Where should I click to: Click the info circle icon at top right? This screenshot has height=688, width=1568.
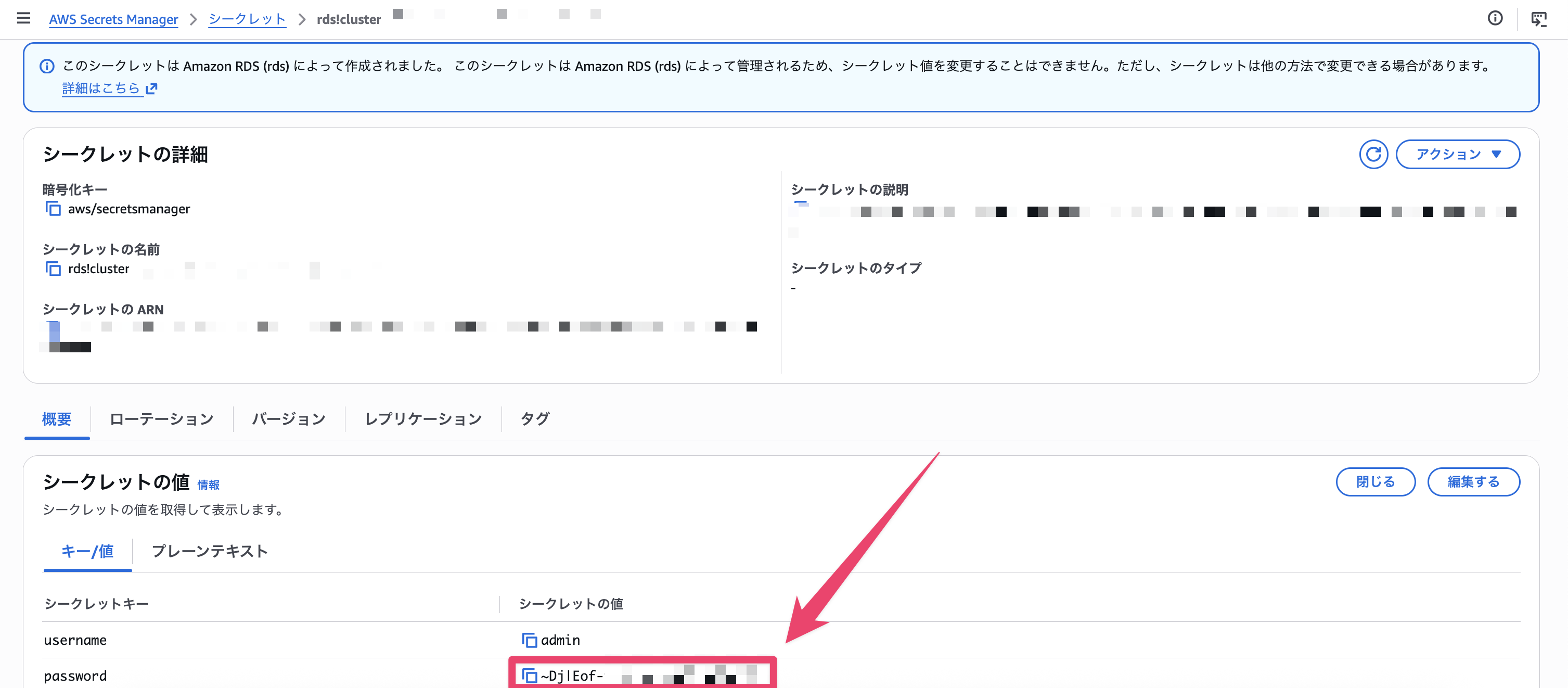(x=1494, y=18)
